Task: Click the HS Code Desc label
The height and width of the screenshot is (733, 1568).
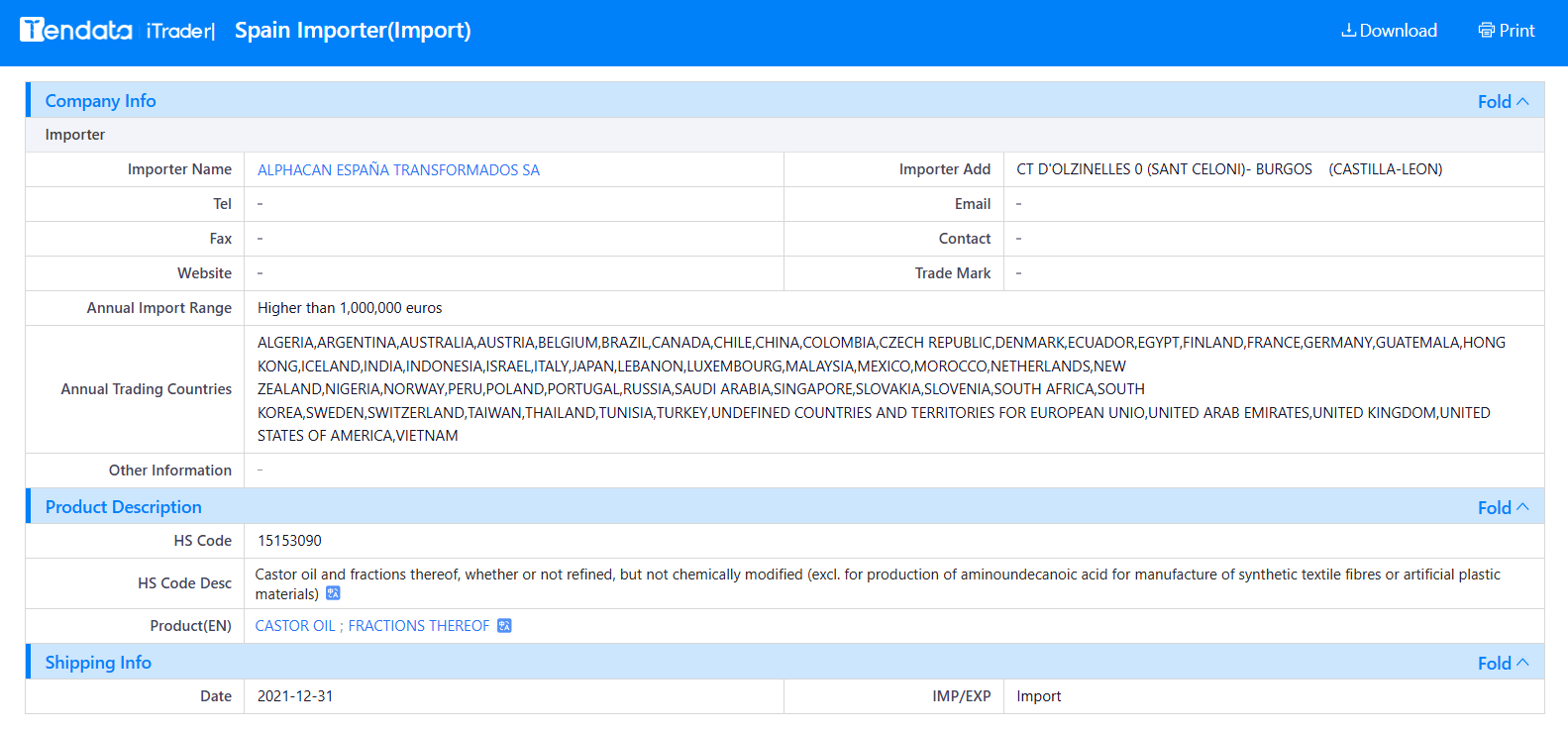Action: click(x=184, y=583)
